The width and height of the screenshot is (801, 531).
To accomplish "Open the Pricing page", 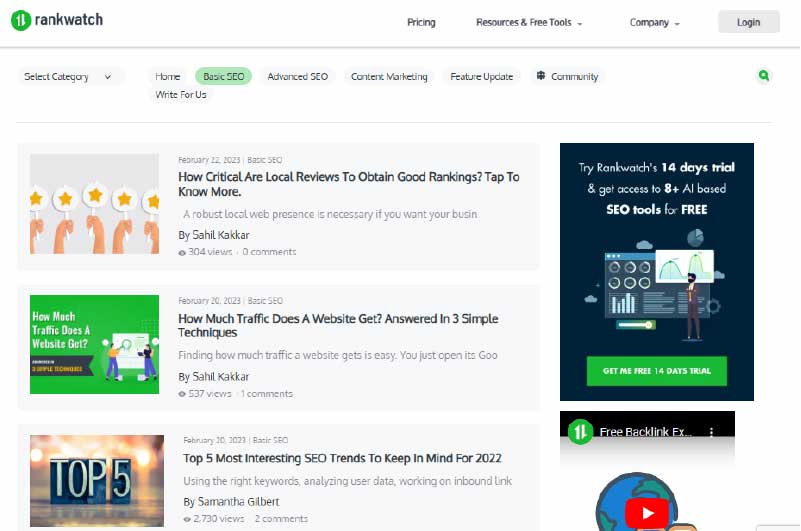I will 421,22.
